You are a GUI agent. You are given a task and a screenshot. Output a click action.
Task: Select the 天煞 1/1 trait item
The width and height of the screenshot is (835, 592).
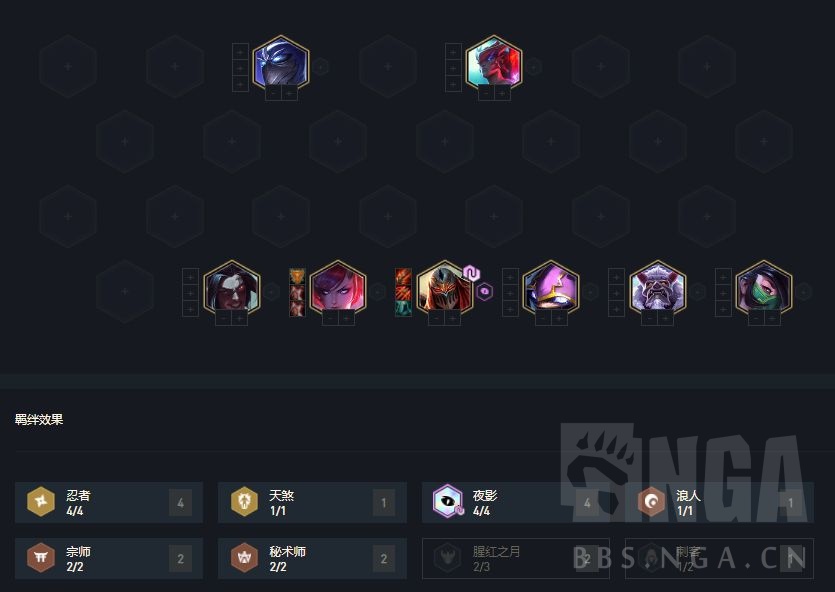(x=312, y=503)
